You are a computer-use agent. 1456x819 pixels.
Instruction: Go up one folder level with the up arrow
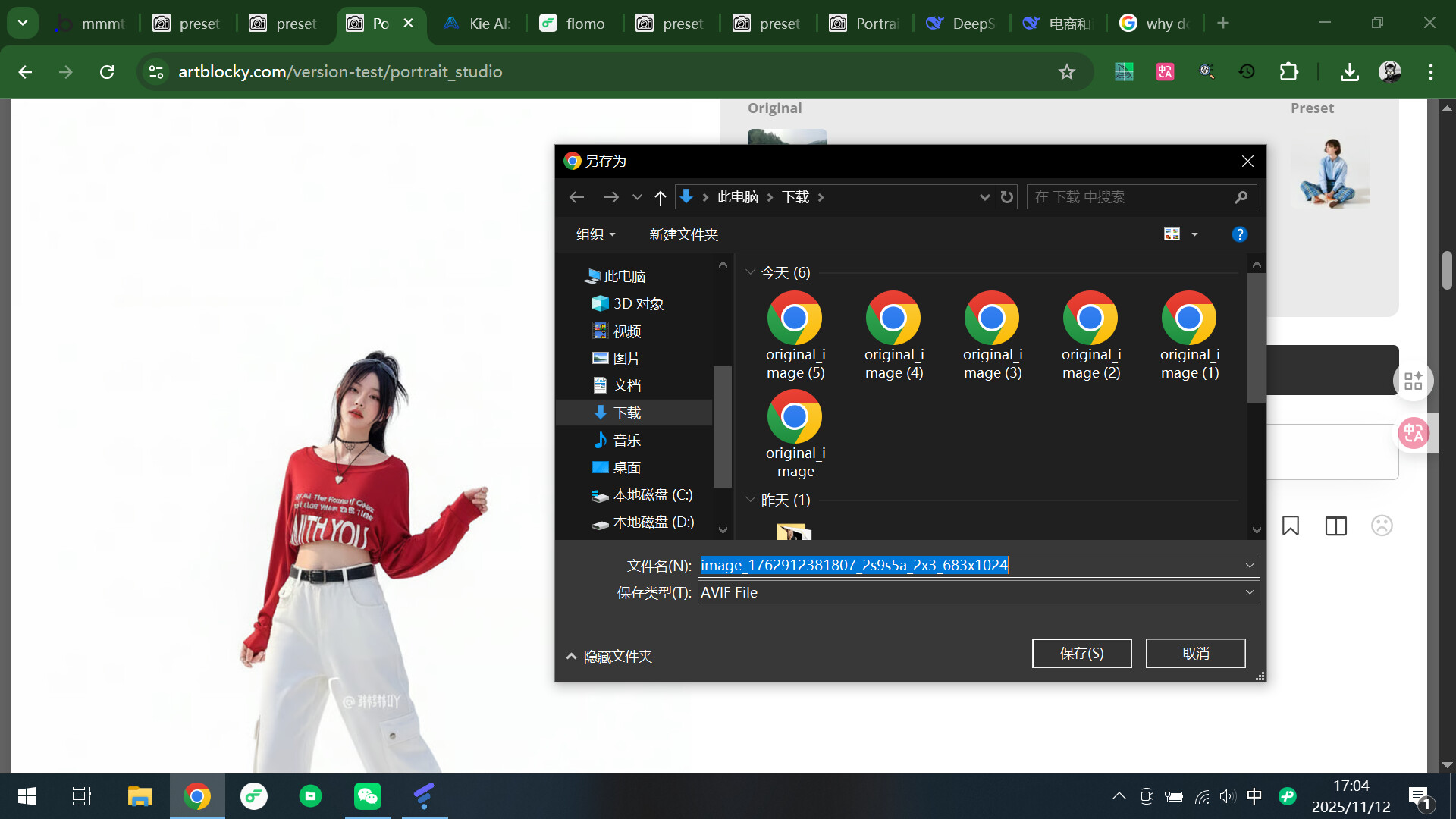point(660,197)
